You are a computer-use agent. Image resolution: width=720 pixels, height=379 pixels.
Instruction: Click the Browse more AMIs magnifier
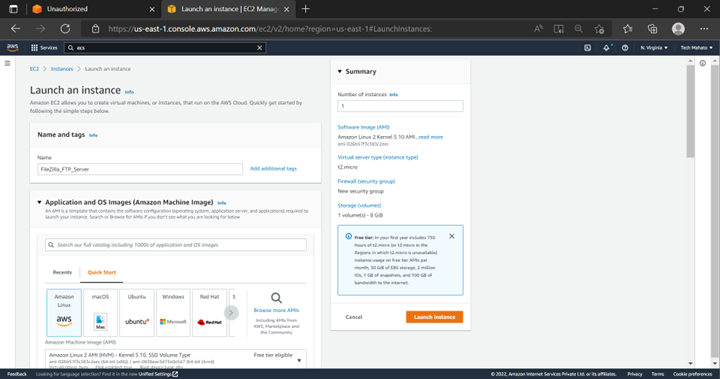pos(276,298)
